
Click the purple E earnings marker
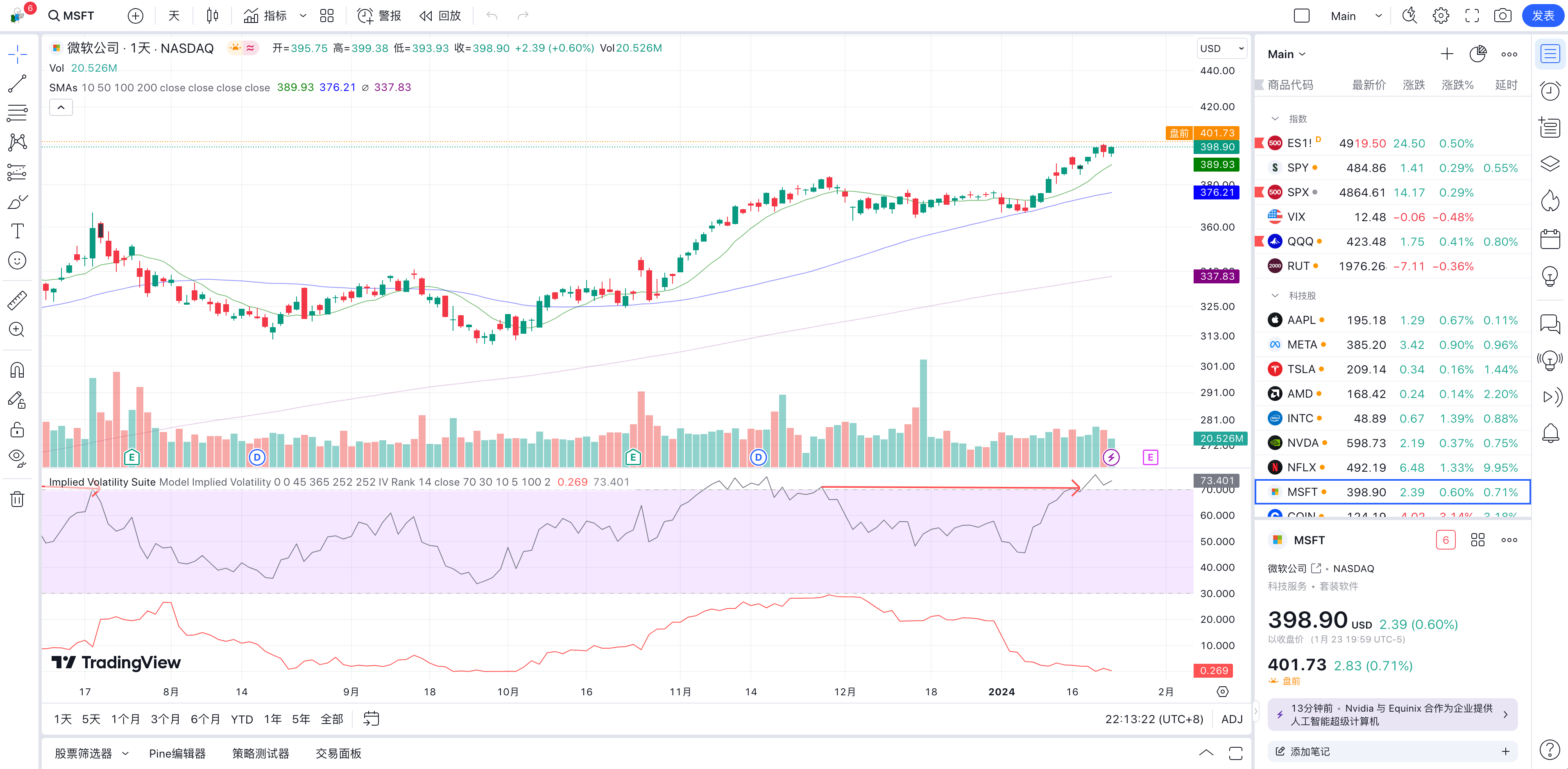[1150, 457]
